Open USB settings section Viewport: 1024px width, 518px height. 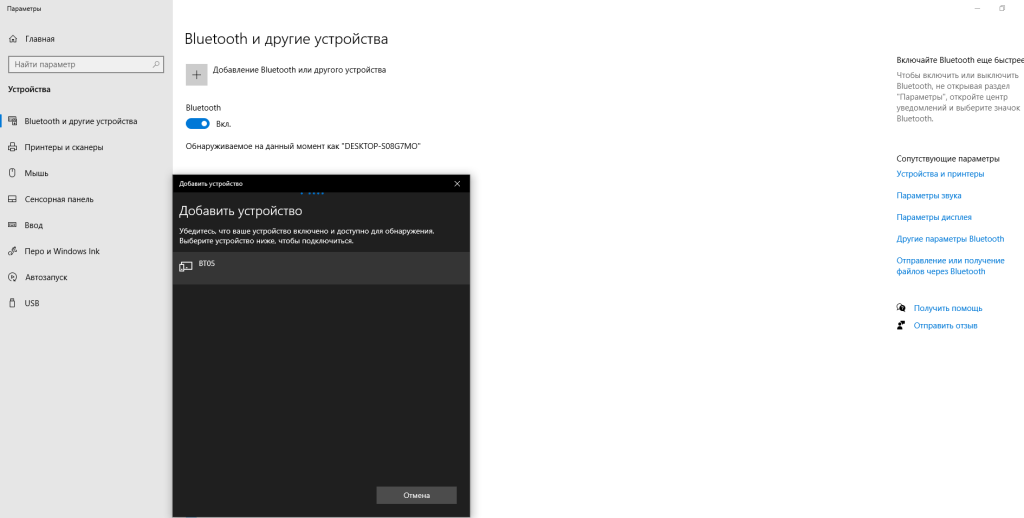pos(32,303)
